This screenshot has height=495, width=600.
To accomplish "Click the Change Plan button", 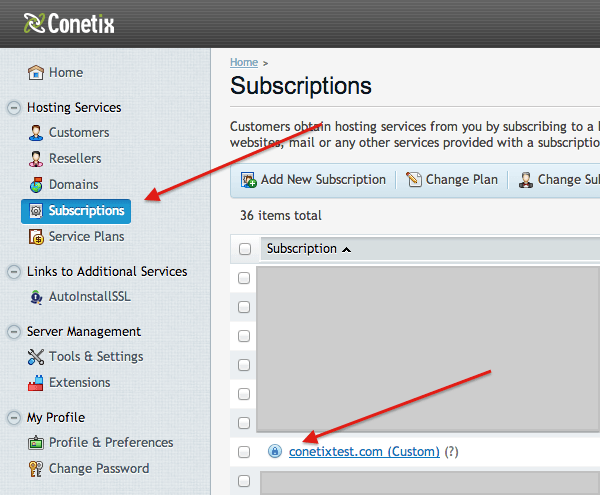I will pos(452,179).
